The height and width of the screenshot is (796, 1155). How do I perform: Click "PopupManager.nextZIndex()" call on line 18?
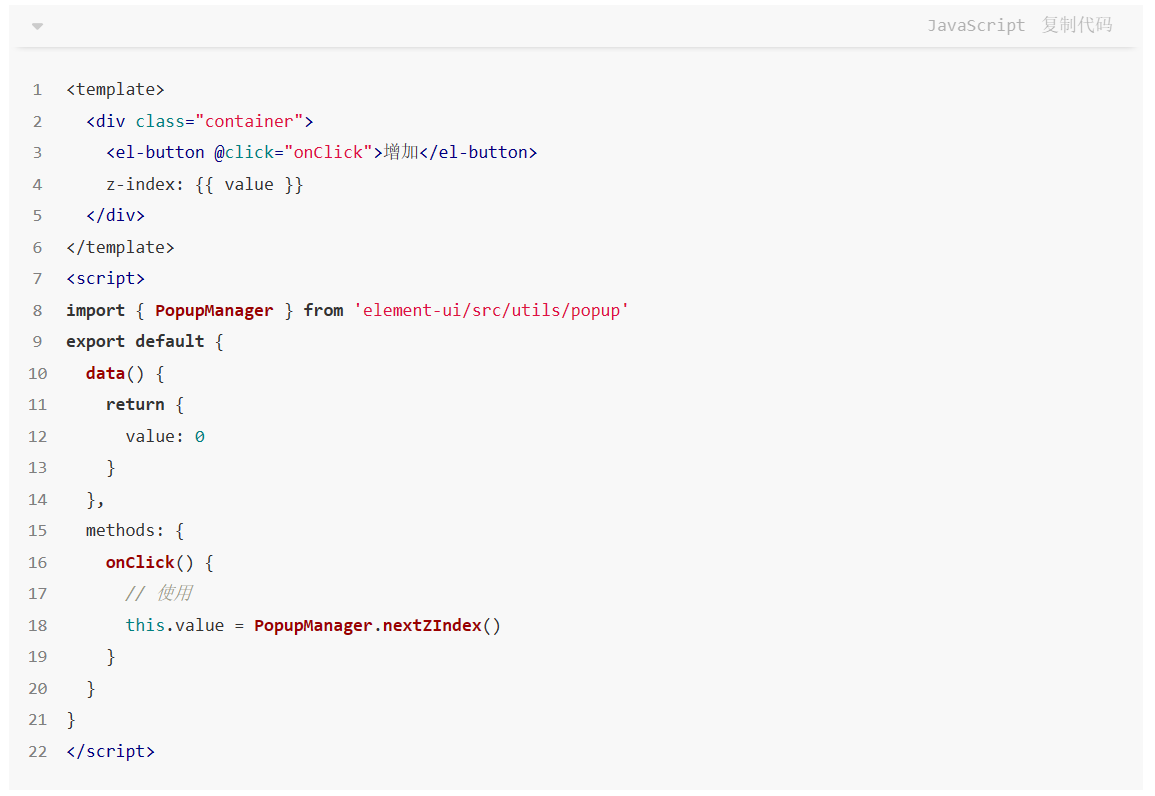[377, 626]
